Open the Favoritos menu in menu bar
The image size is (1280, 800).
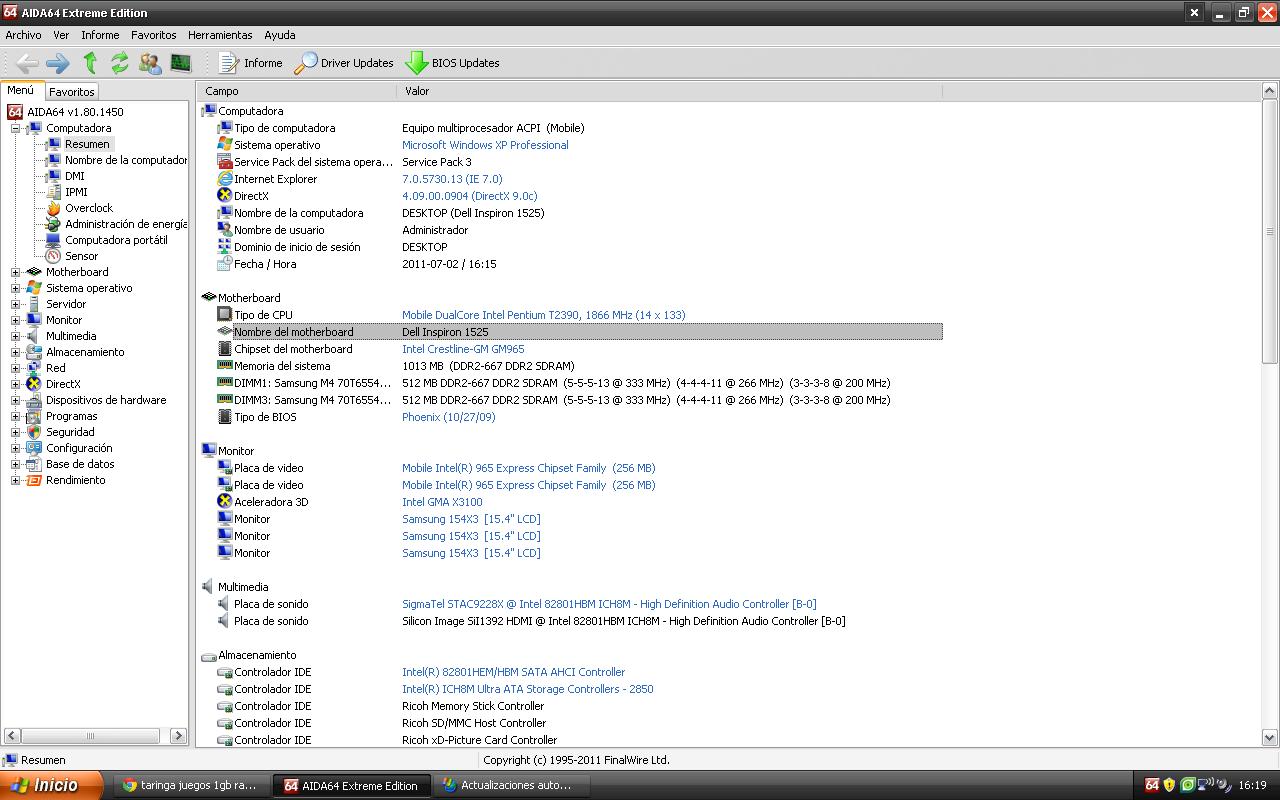point(154,35)
